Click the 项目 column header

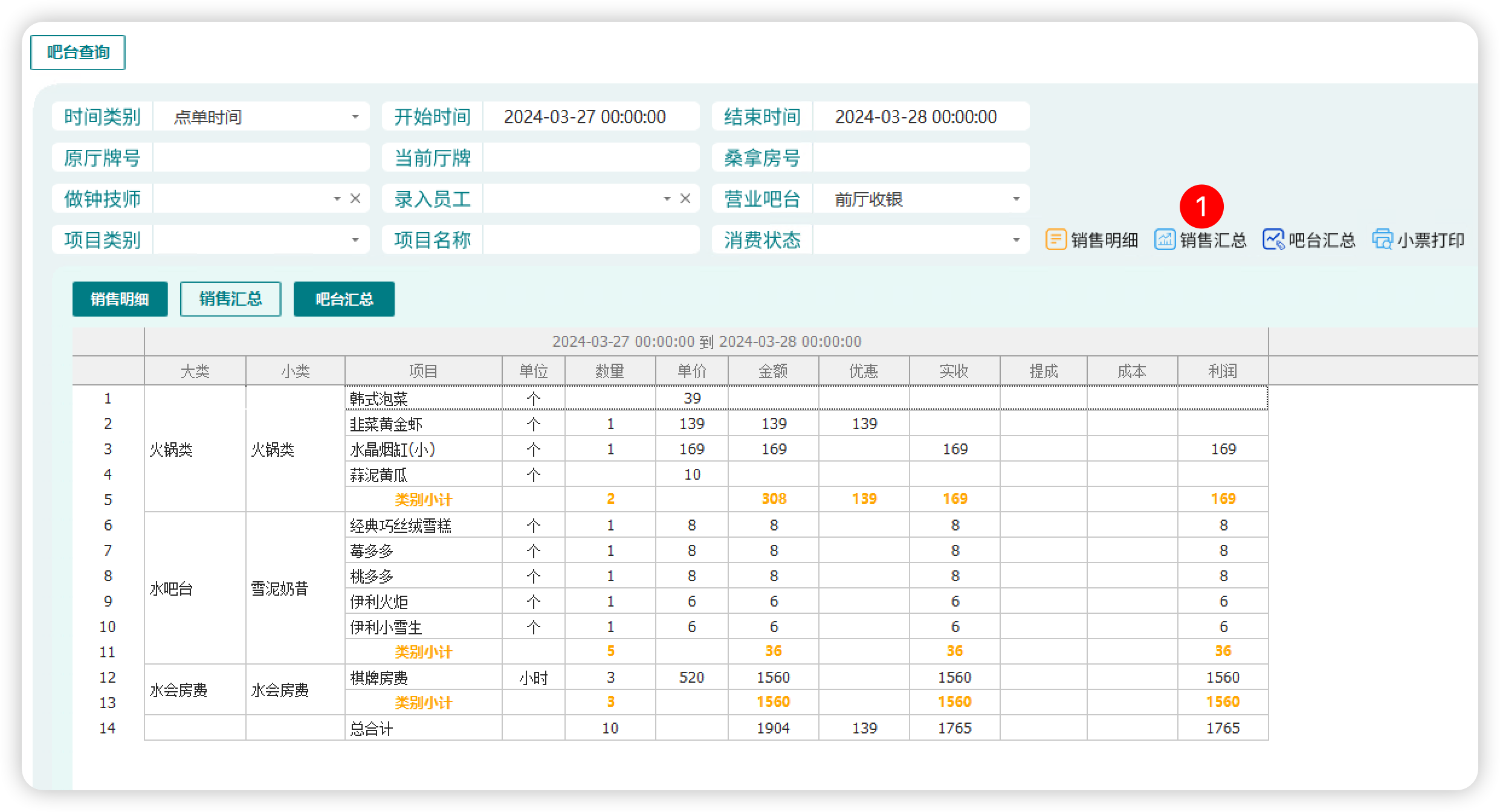pos(424,371)
